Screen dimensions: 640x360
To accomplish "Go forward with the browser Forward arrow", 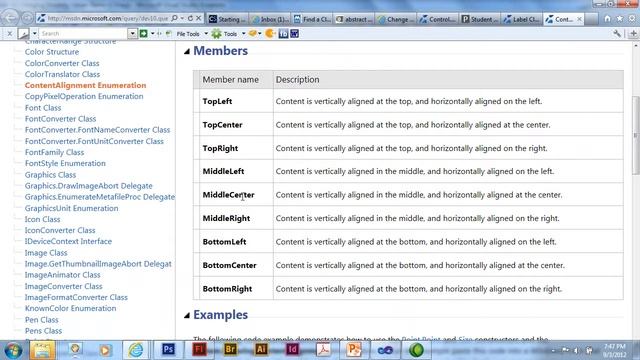I will 27,18.
